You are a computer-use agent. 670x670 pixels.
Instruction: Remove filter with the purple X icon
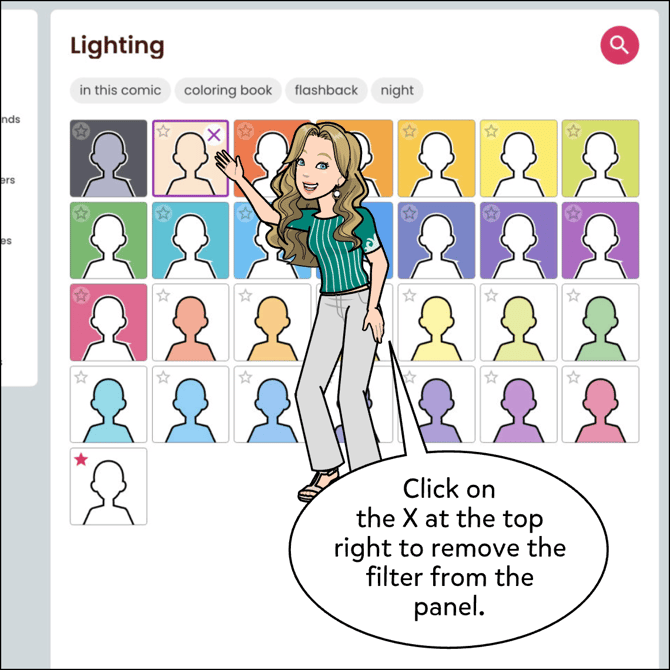(214, 135)
